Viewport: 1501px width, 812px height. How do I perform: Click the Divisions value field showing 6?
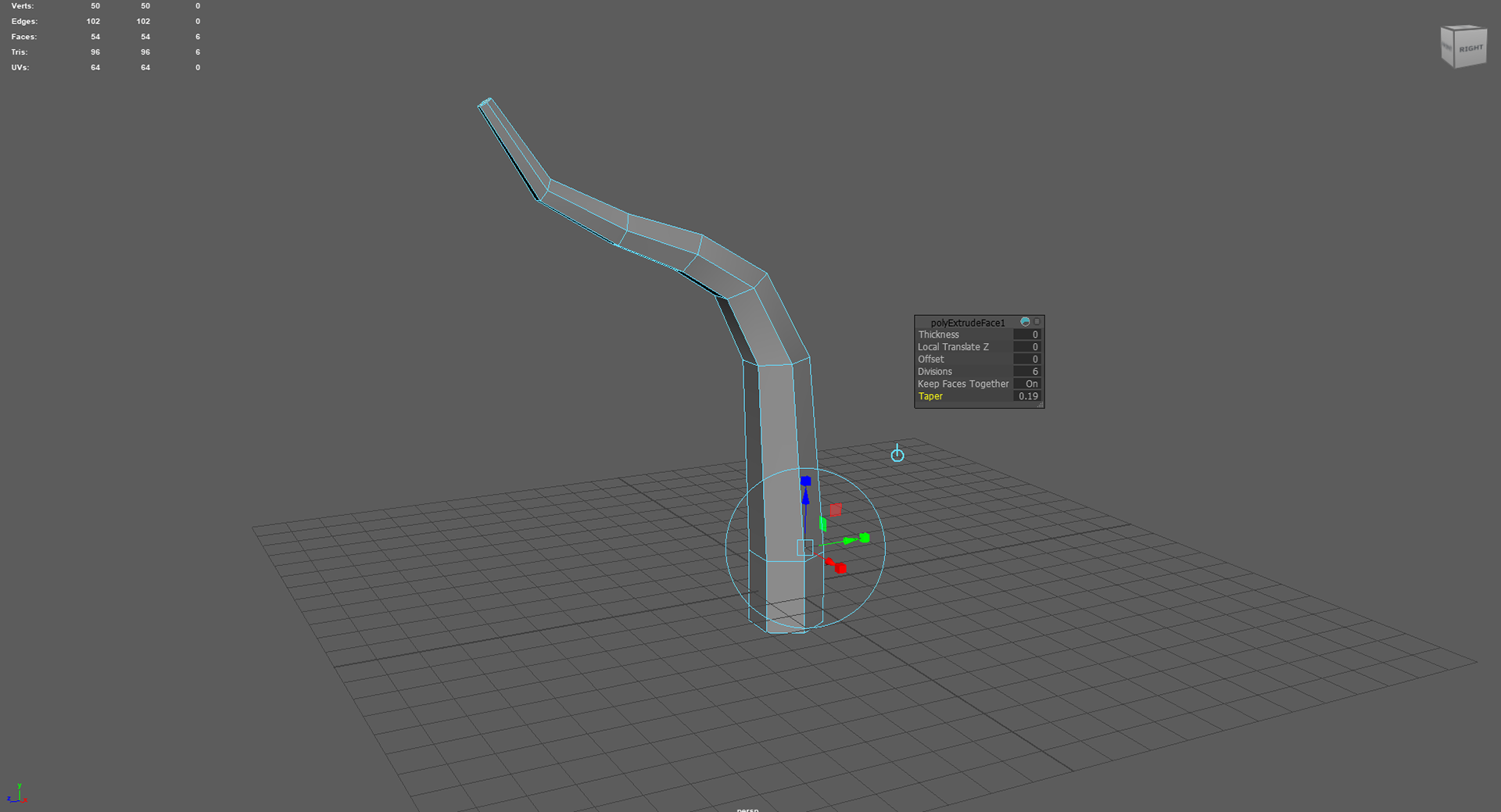pos(1027,372)
